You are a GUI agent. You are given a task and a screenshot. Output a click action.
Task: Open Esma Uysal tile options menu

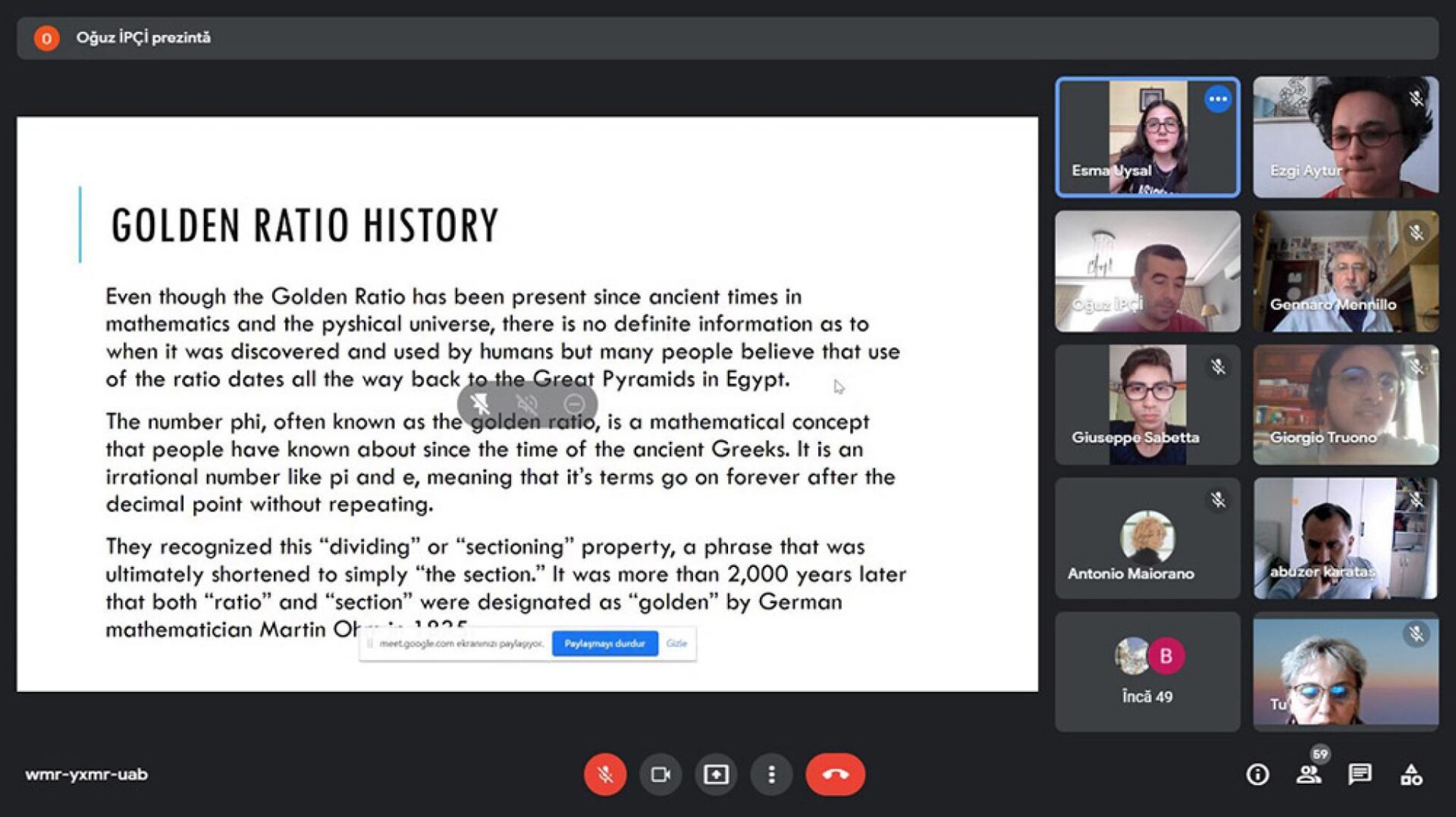1218,99
